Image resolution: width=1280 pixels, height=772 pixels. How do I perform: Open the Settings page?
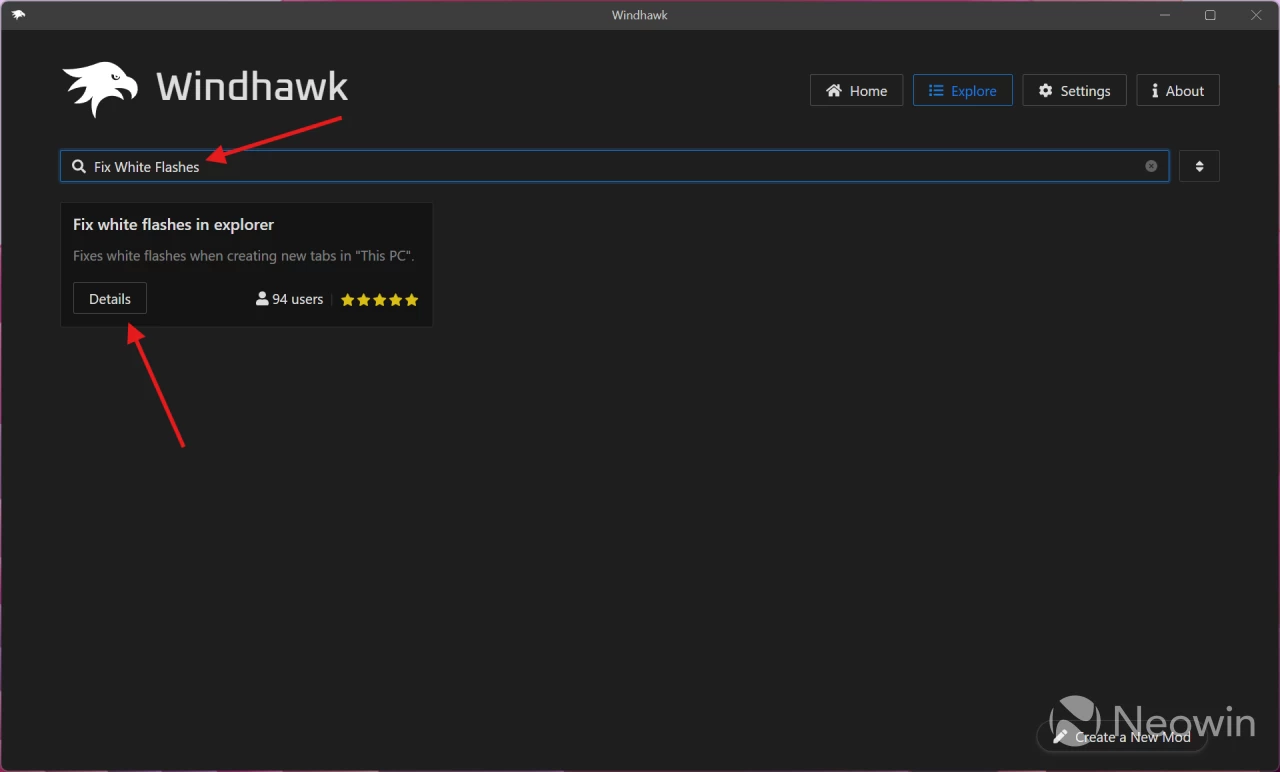(1074, 90)
